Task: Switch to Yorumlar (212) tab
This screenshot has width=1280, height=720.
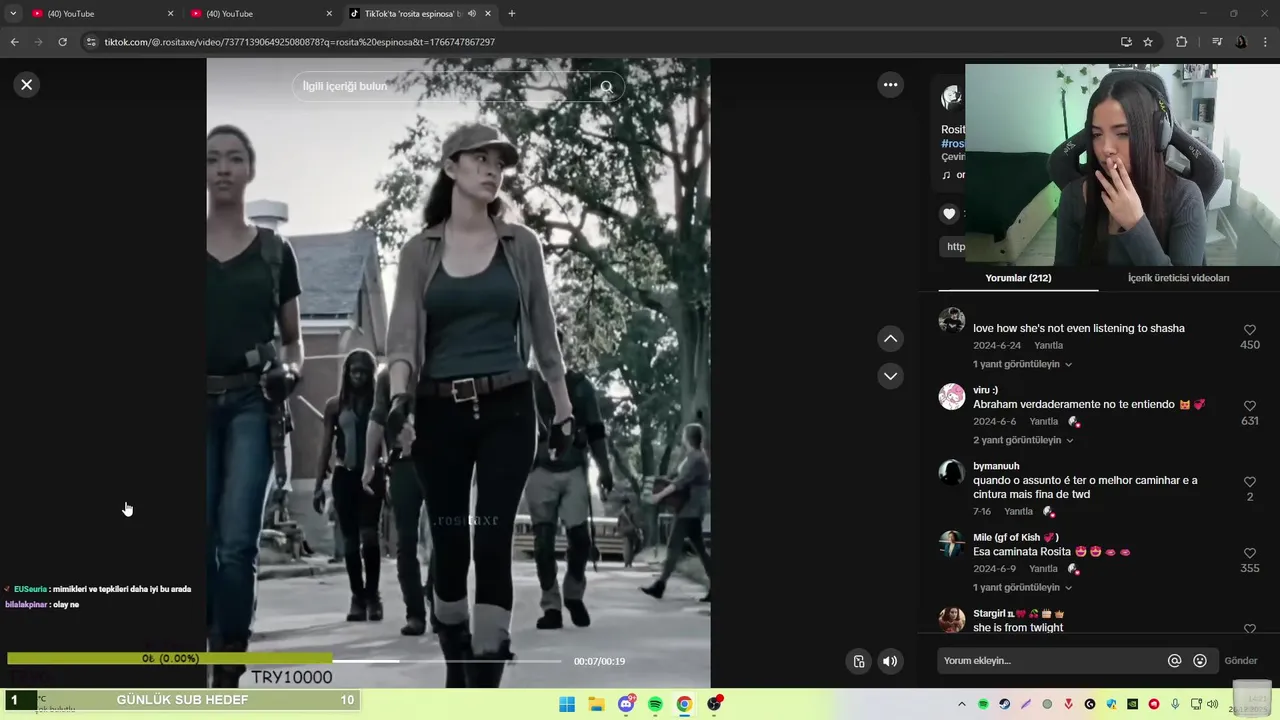Action: (1018, 278)
